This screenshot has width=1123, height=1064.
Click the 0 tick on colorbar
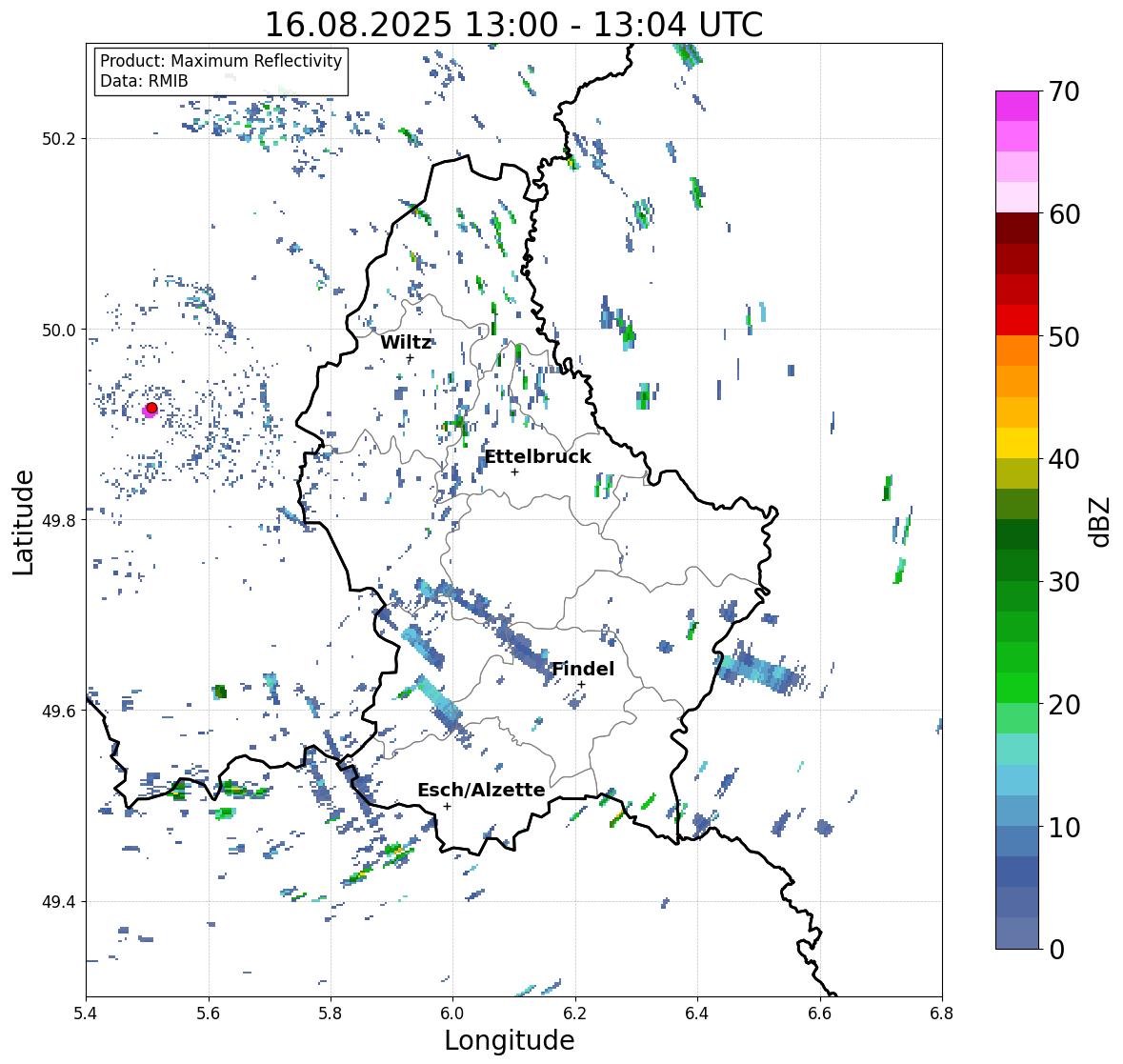tap(1057, 950)
